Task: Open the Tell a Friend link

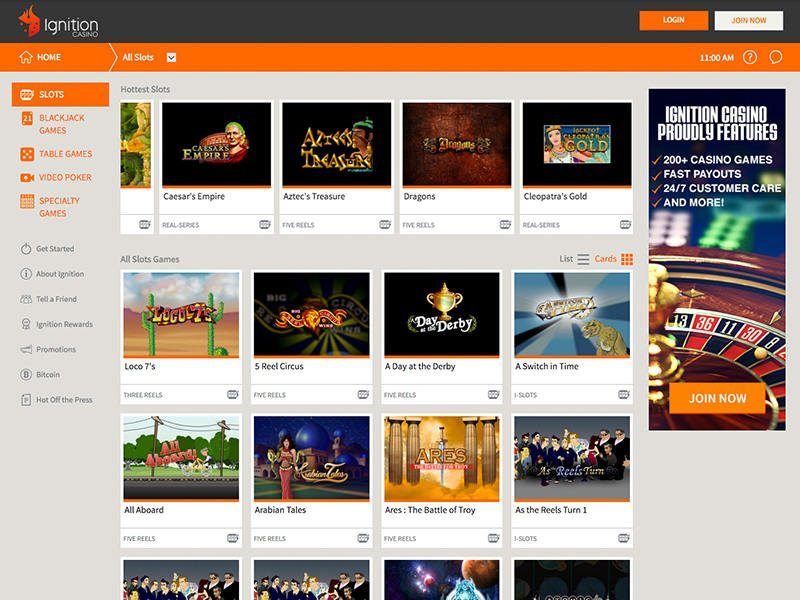Action: coord(57,299)
